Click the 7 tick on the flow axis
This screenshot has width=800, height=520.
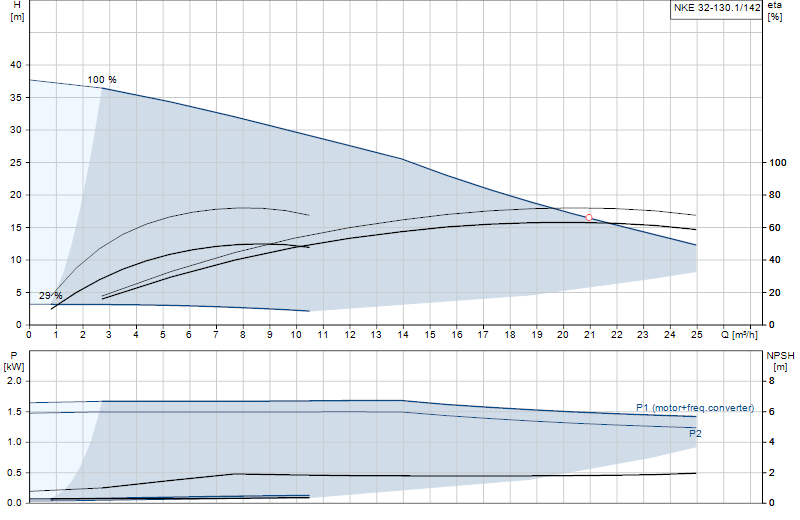click(x=216, y=335)
